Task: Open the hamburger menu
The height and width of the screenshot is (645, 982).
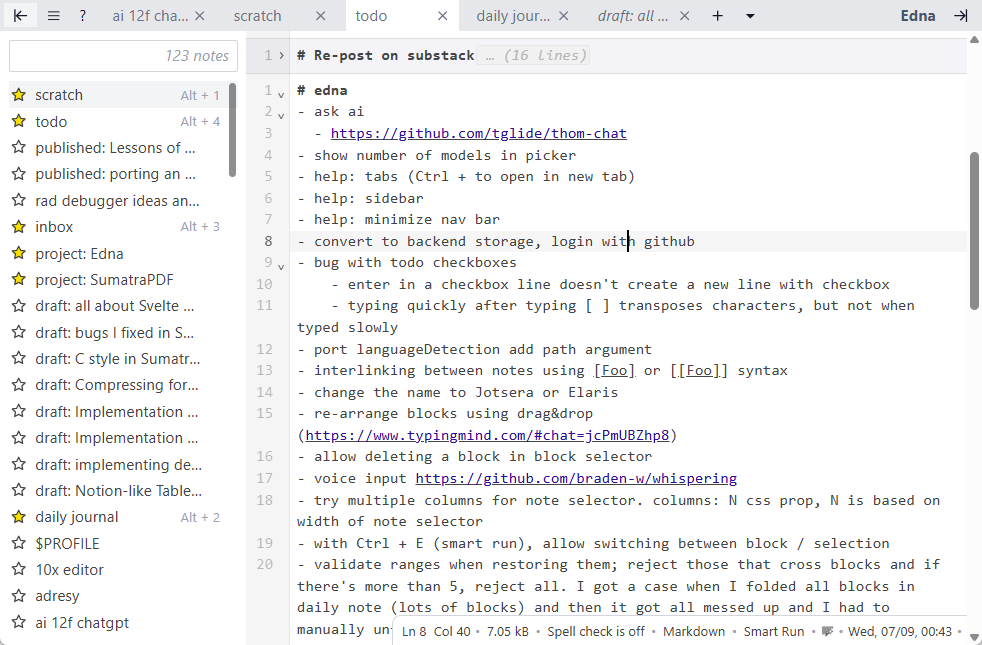Action: pos(54,16)
